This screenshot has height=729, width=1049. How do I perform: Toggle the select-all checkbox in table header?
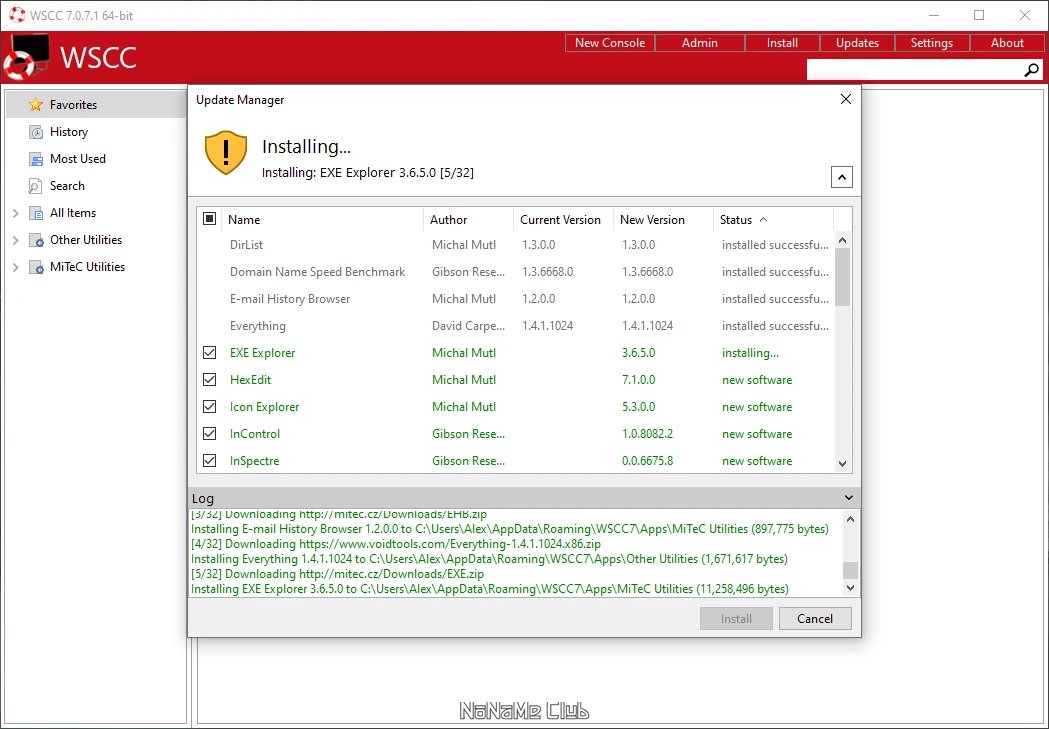(x=209, y=219)
